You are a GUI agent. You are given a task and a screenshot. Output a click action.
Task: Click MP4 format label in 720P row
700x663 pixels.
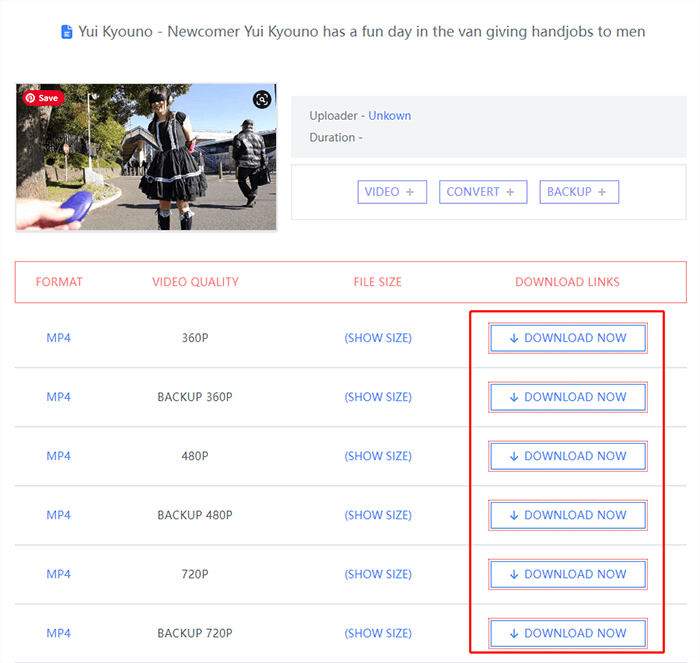pyautogui.click(x=58, y=574)
